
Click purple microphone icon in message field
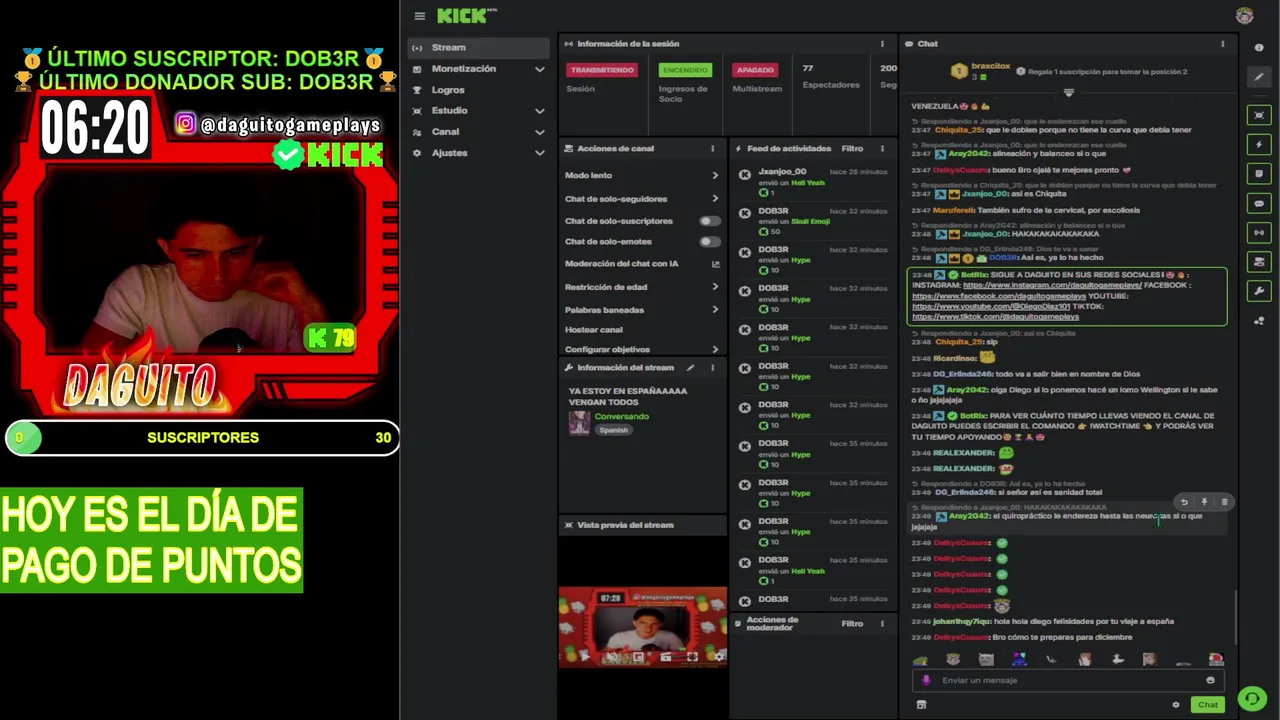(926, 680)
